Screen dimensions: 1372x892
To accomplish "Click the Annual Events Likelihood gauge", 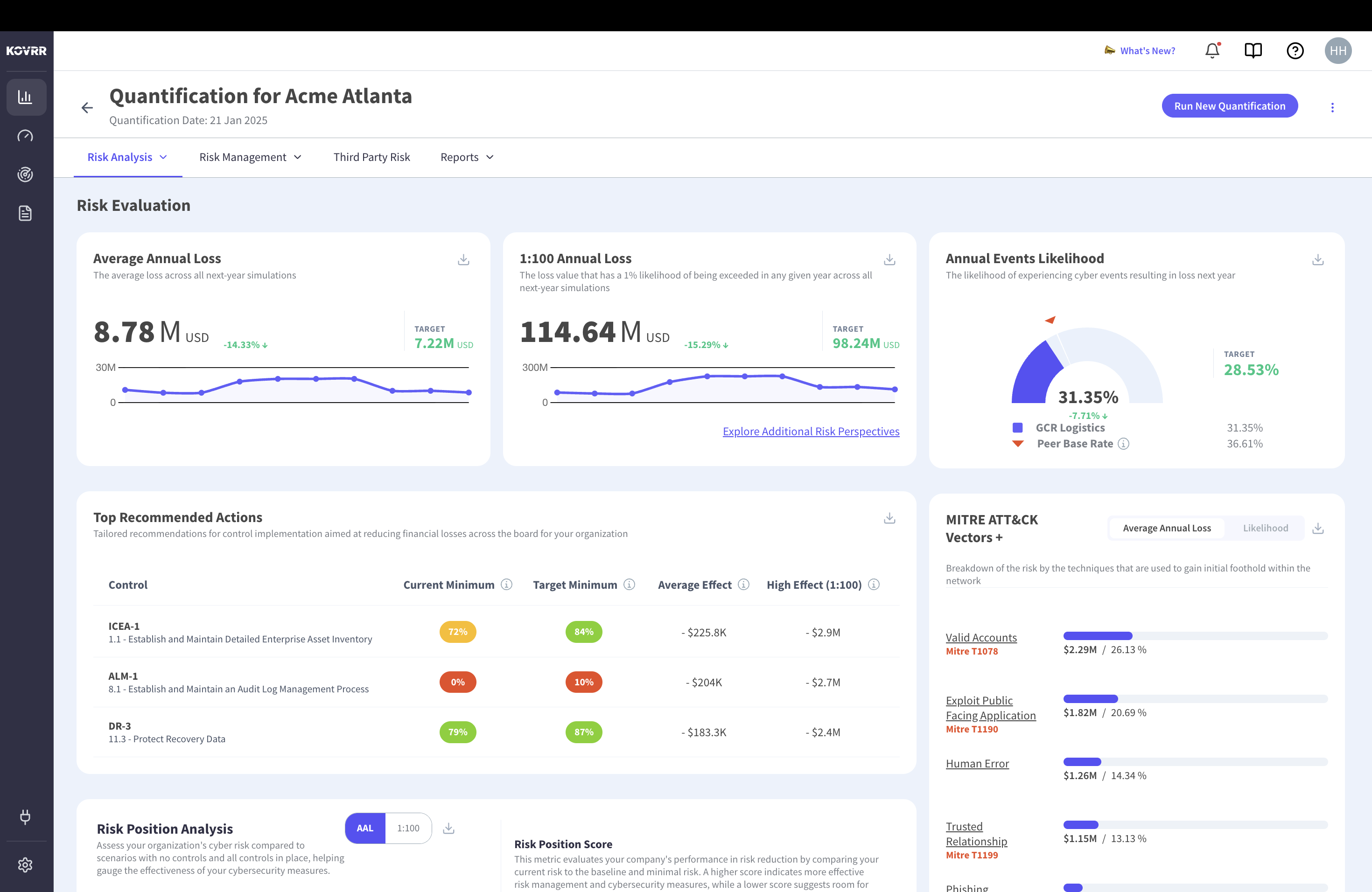I will pos(1087,364).
